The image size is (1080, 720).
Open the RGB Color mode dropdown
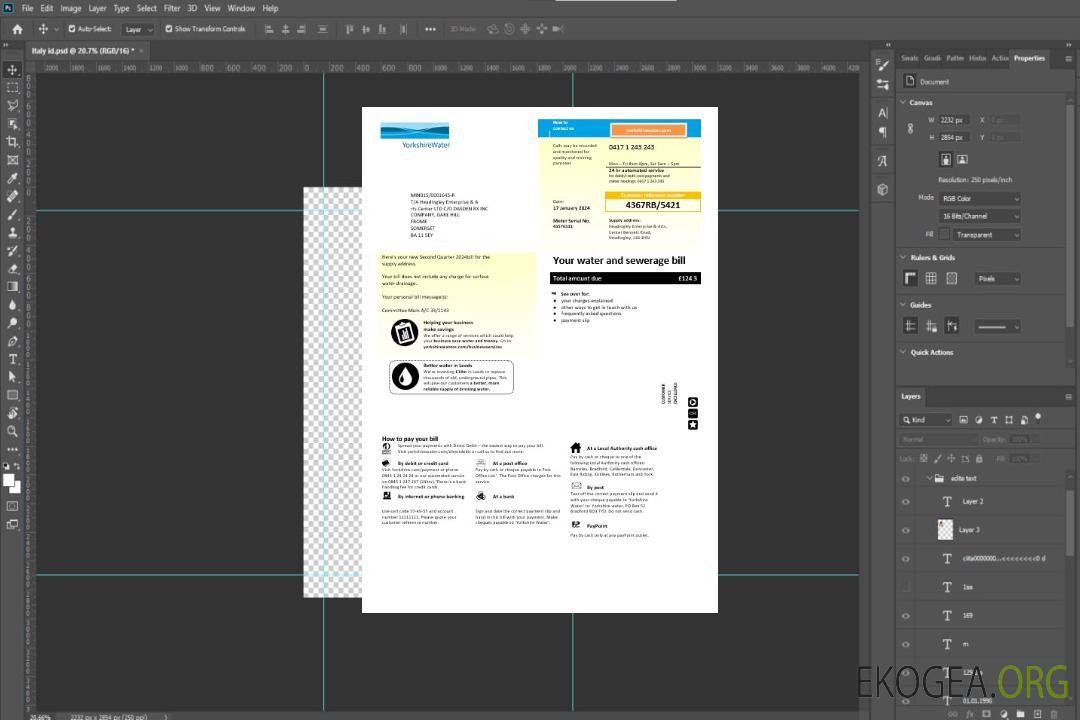[979, 198]
